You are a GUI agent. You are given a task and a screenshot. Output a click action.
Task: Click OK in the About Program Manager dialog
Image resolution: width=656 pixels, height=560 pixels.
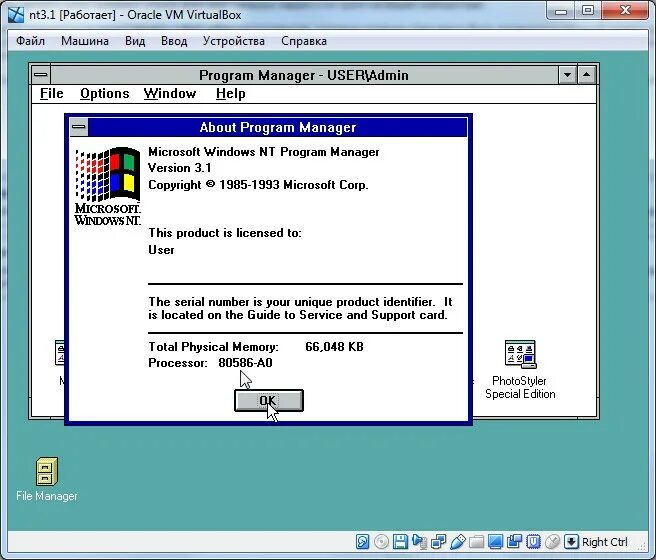[x=269, y=401]
